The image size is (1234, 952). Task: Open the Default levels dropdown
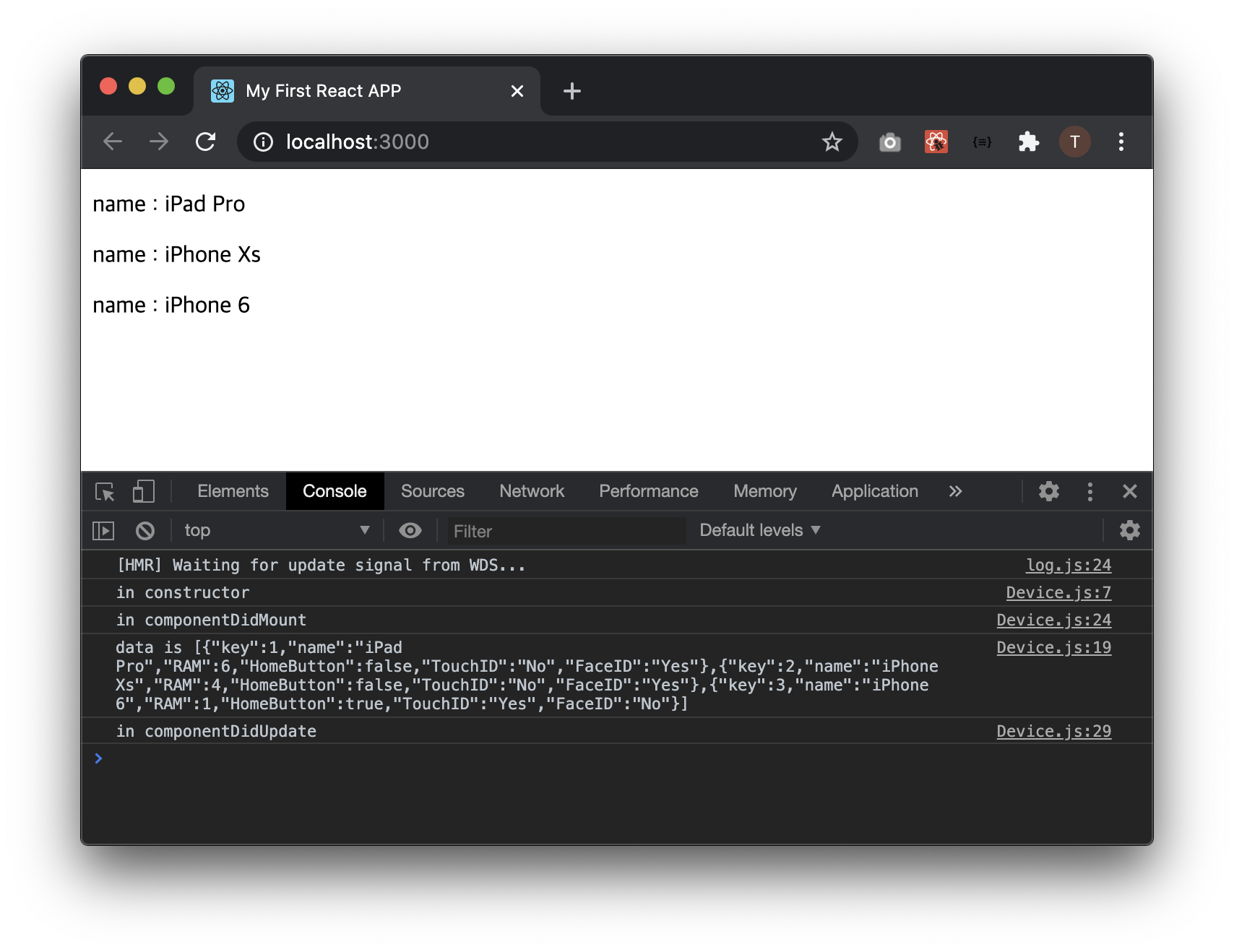click(x=760, y=530)
